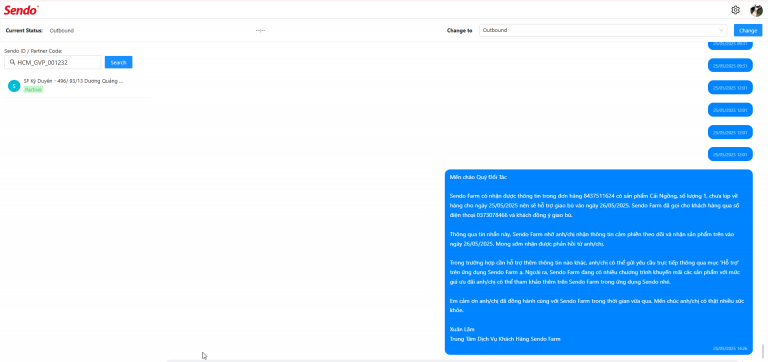This screenshot has height=362, width=768.
Task: Click the Sendo ID / Partner Code label
Action: [33, 51]
